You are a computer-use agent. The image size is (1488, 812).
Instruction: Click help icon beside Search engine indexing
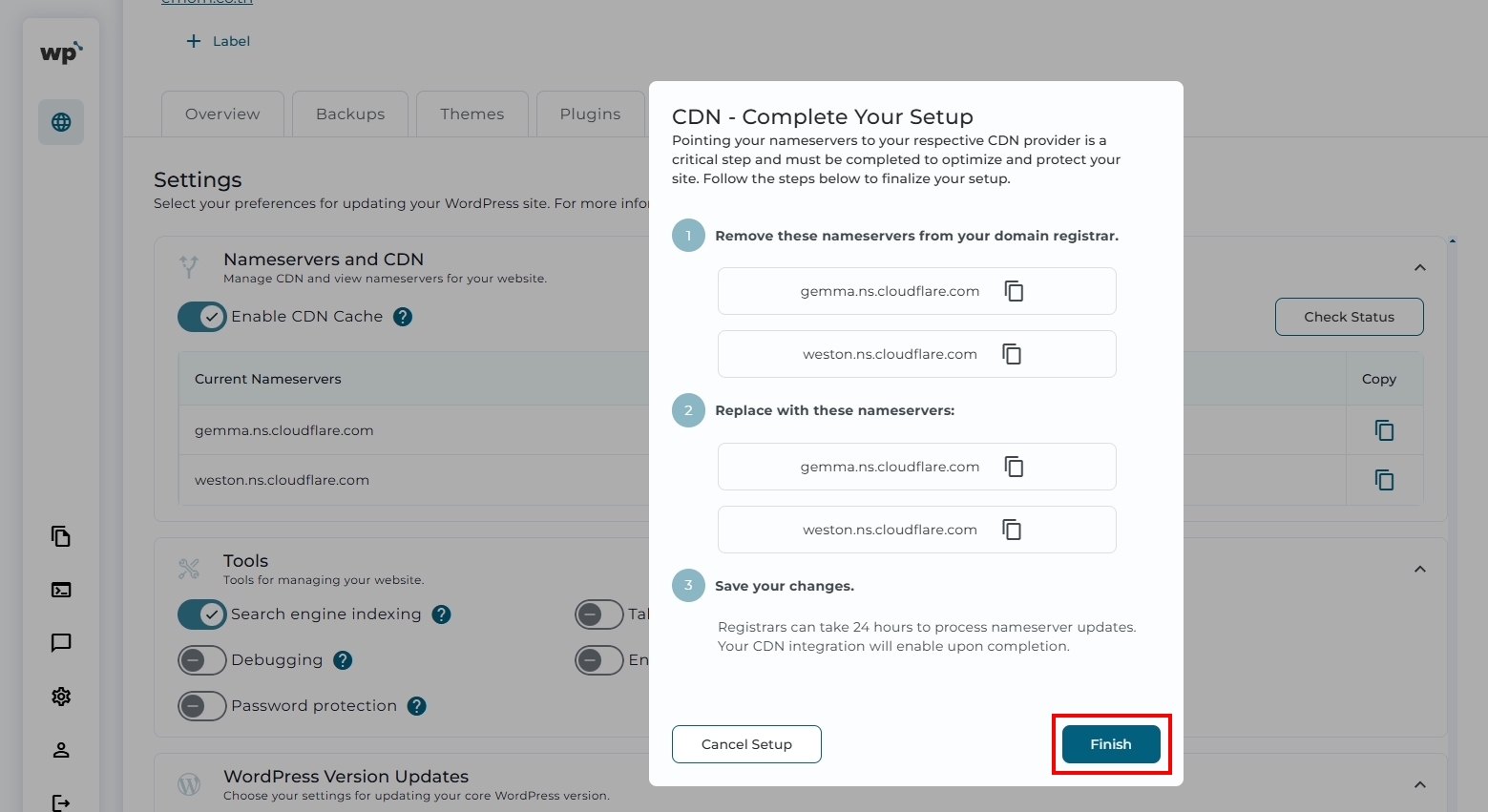click(x=441, y=614)
